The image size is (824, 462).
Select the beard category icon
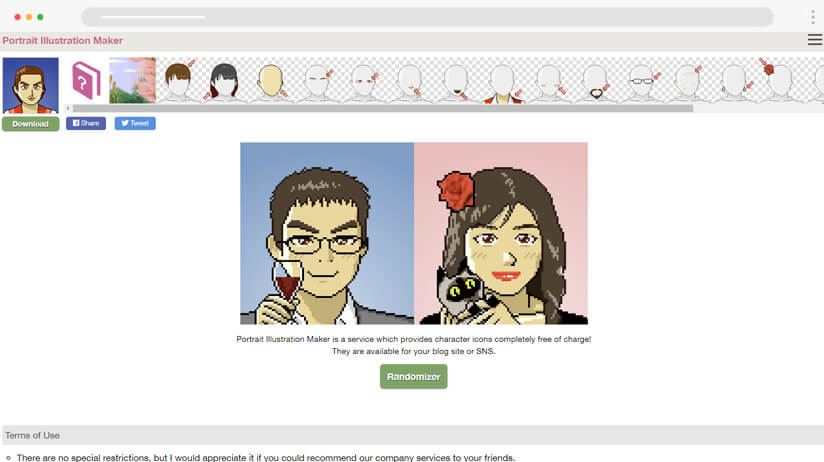coord(595,80)
